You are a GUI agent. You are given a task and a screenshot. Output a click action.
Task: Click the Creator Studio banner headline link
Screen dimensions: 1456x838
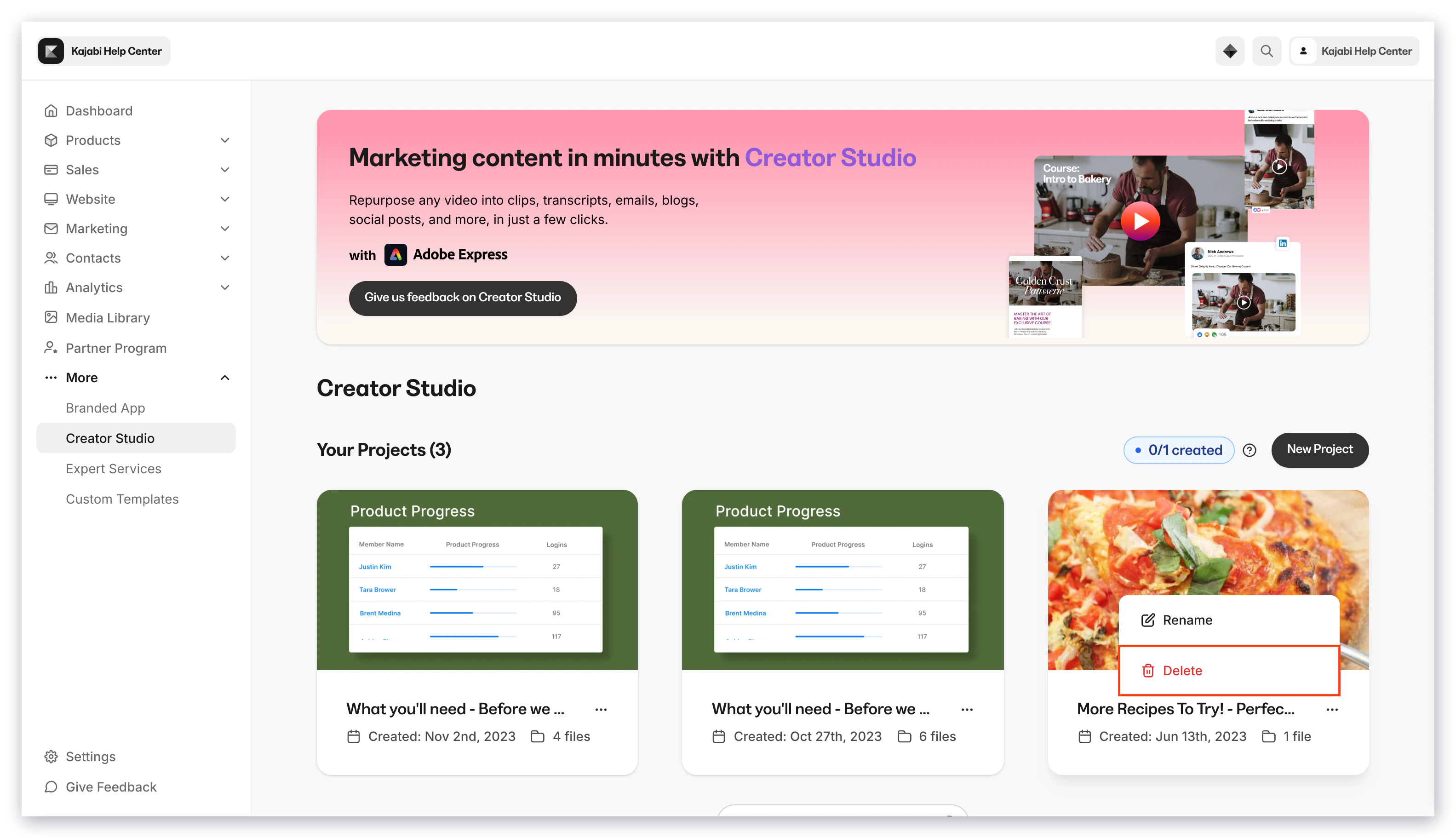pyautogui.click(x=831, y=157)
